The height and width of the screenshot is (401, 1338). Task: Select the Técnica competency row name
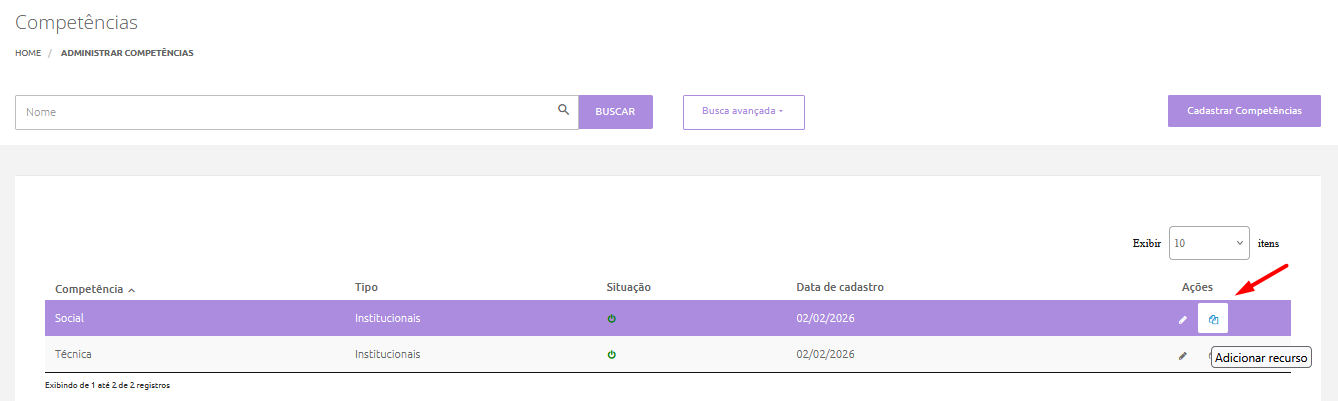73,354
